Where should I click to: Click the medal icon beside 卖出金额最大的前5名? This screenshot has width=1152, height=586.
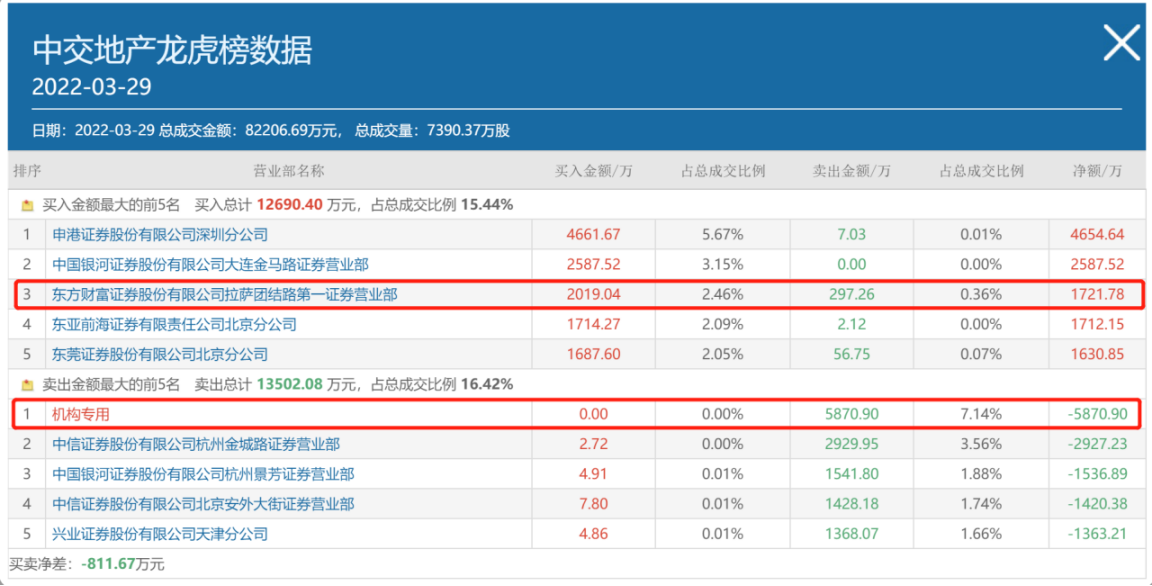point(26,384)
